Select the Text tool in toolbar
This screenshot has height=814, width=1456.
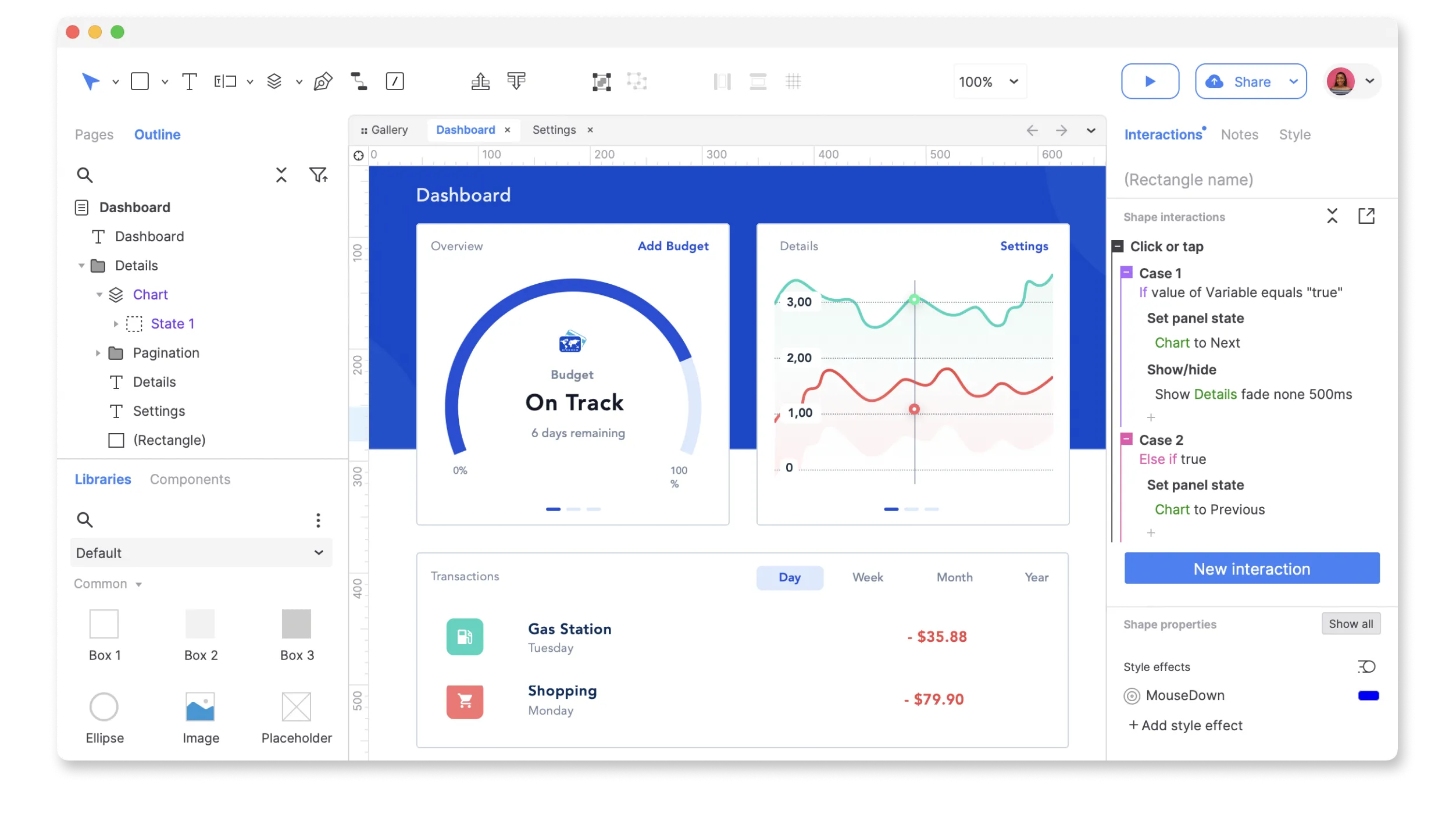pyautogui.click(x=190, y=81)
